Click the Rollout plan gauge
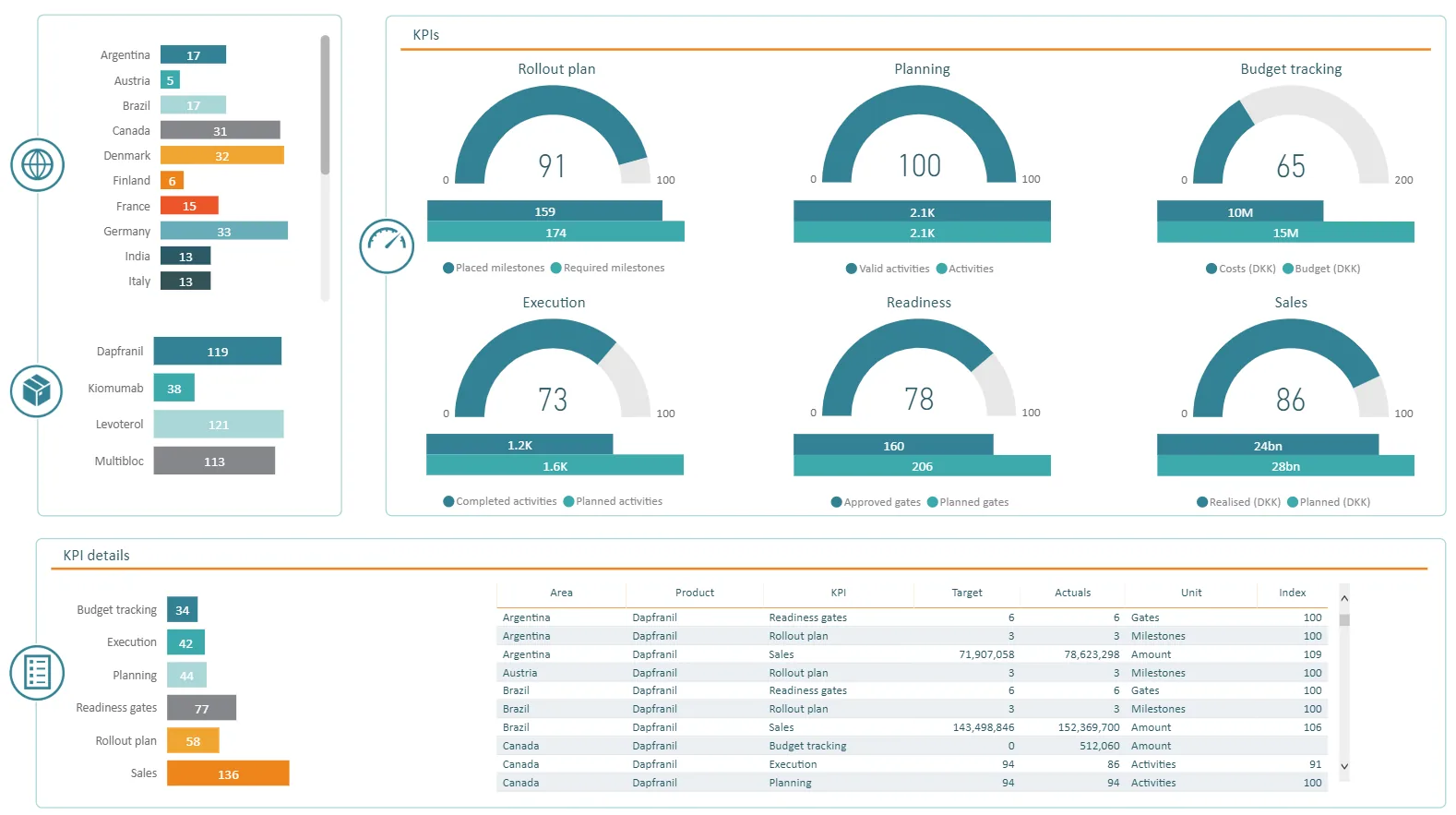This screenshot has height=815, width=1456. (x=553, y=136)
